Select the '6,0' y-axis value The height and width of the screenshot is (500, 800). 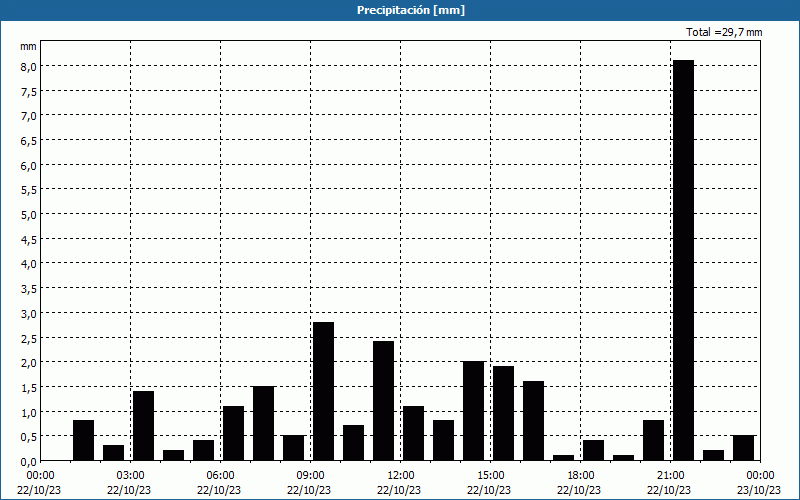(x=29, y=165)
